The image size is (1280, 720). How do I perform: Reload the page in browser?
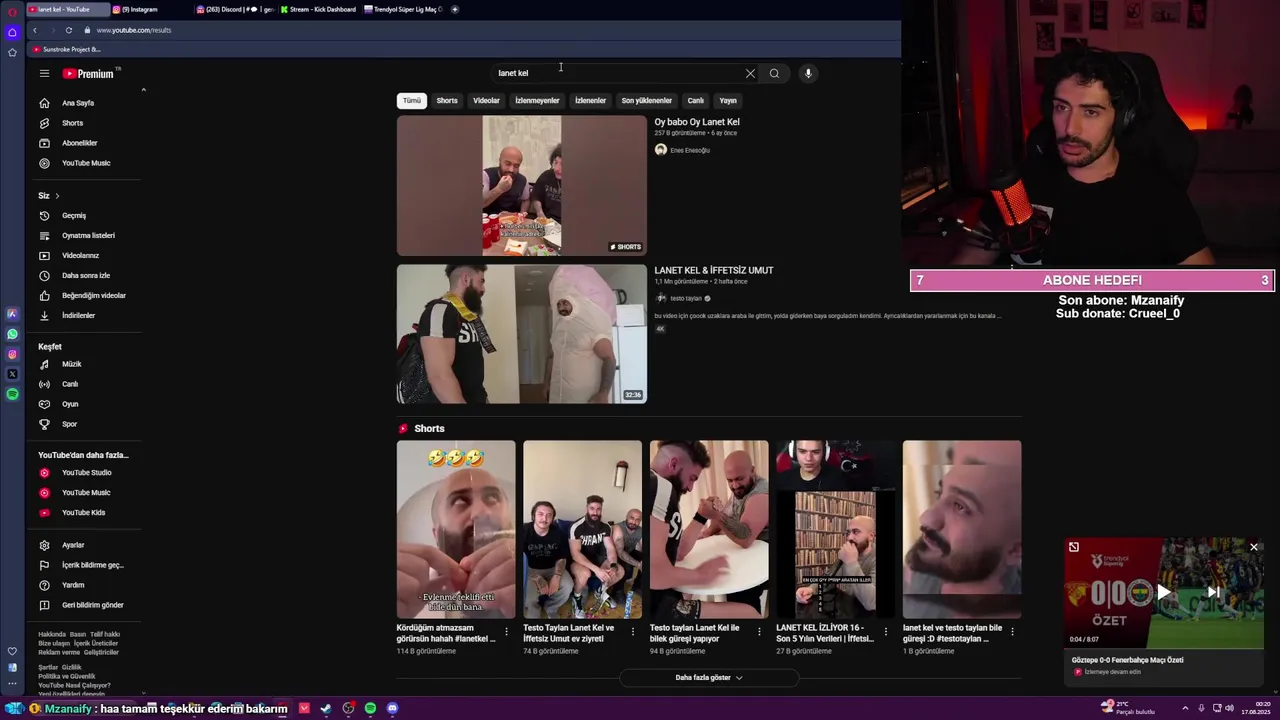68,30
